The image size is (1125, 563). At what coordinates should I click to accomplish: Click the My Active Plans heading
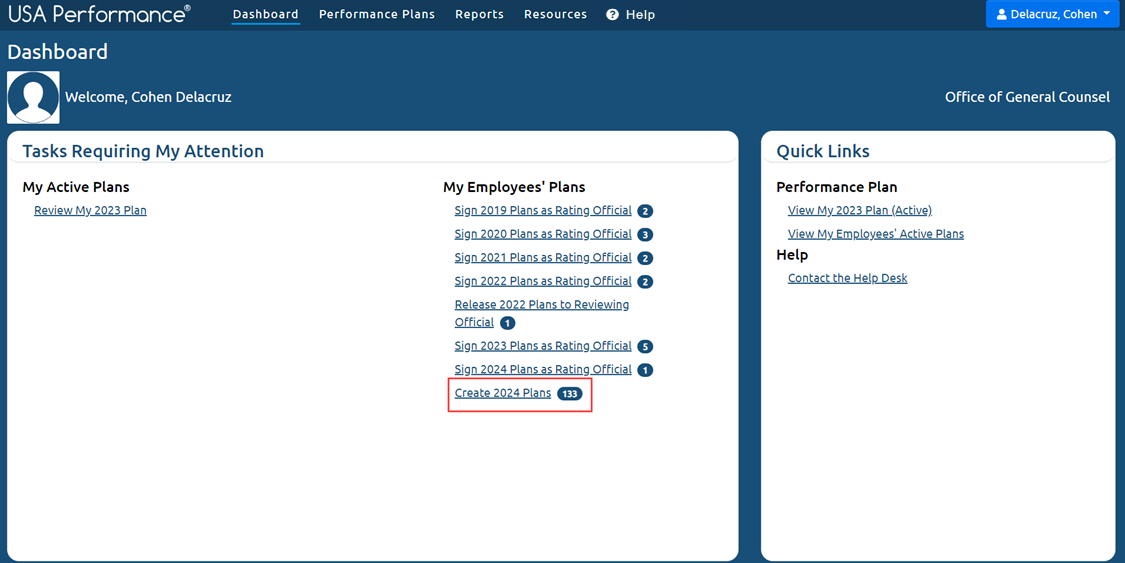(76, 187)
